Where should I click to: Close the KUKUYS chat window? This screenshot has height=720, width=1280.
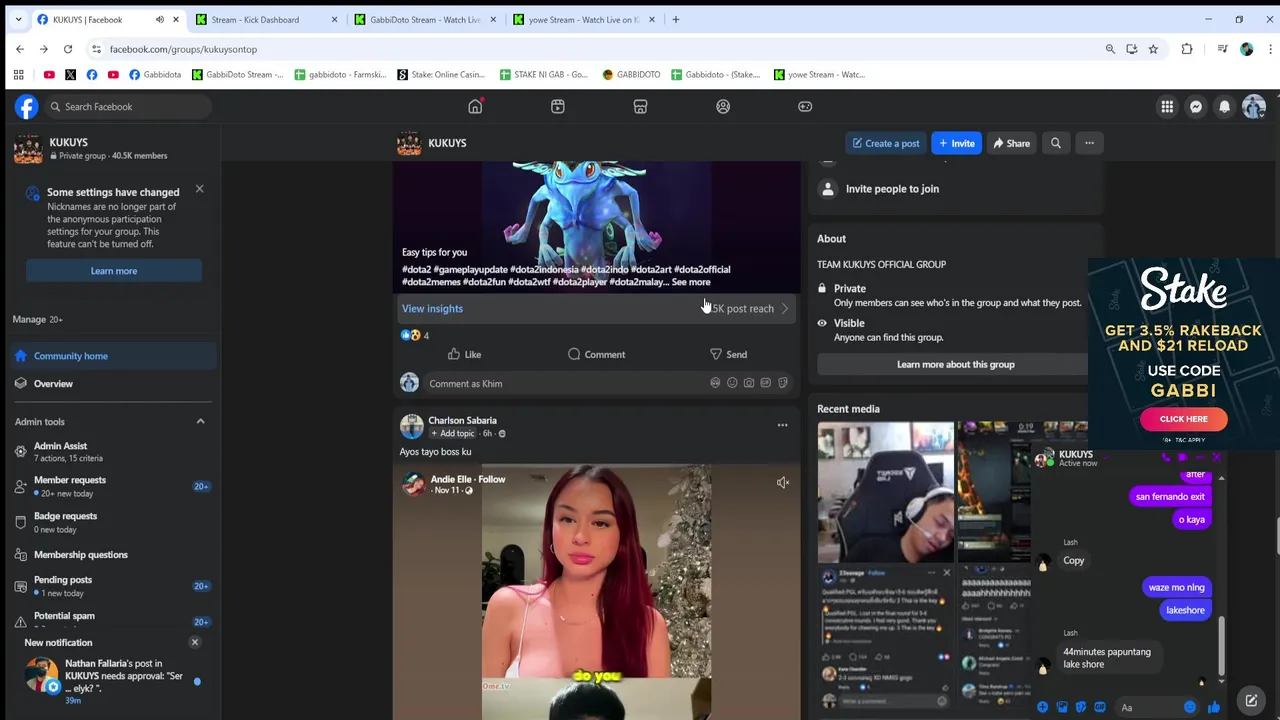pyautogui.click(x=1216, y=457)
